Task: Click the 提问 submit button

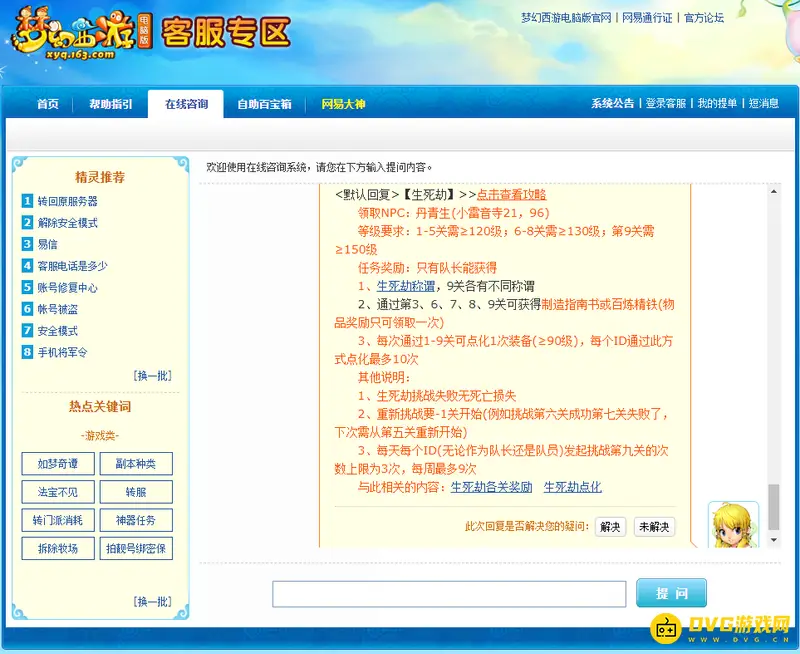Action: (671, 593)
